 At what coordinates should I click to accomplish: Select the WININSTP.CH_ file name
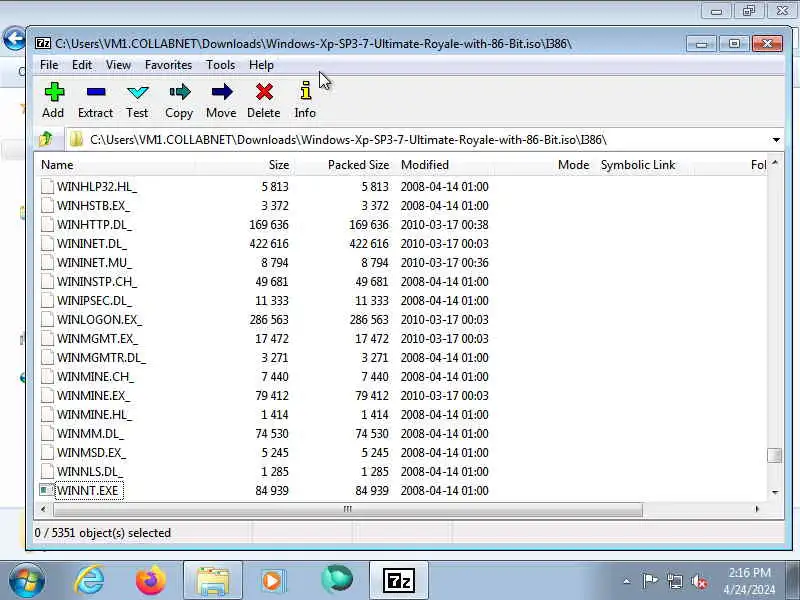pos(97,282)
